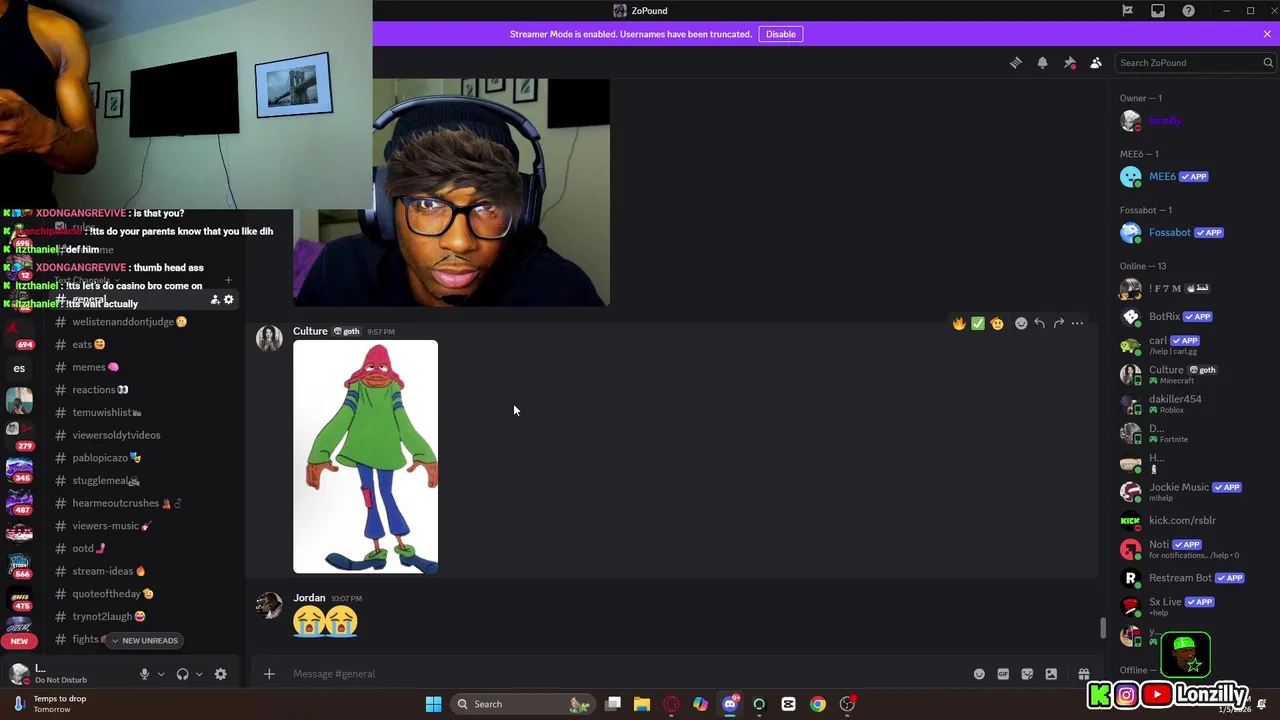
Task: Open sticker picker in message bar
Action: [1027, 674]
